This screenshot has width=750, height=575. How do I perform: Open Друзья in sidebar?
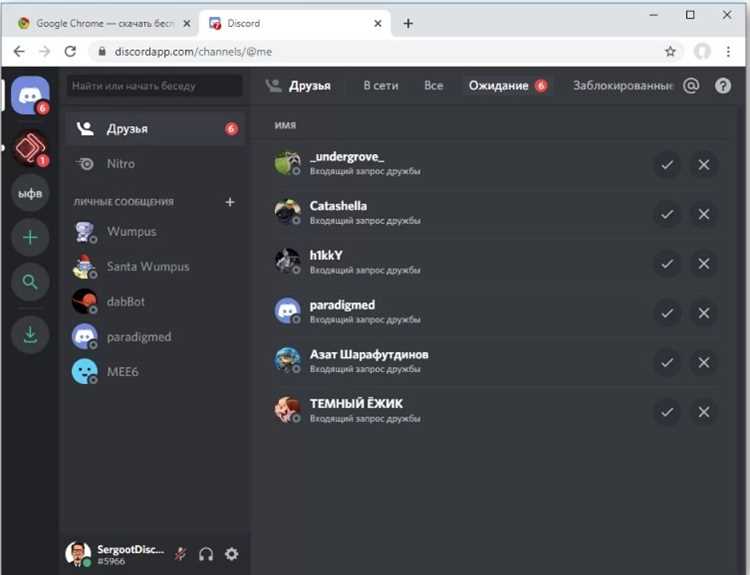point(155,129)
